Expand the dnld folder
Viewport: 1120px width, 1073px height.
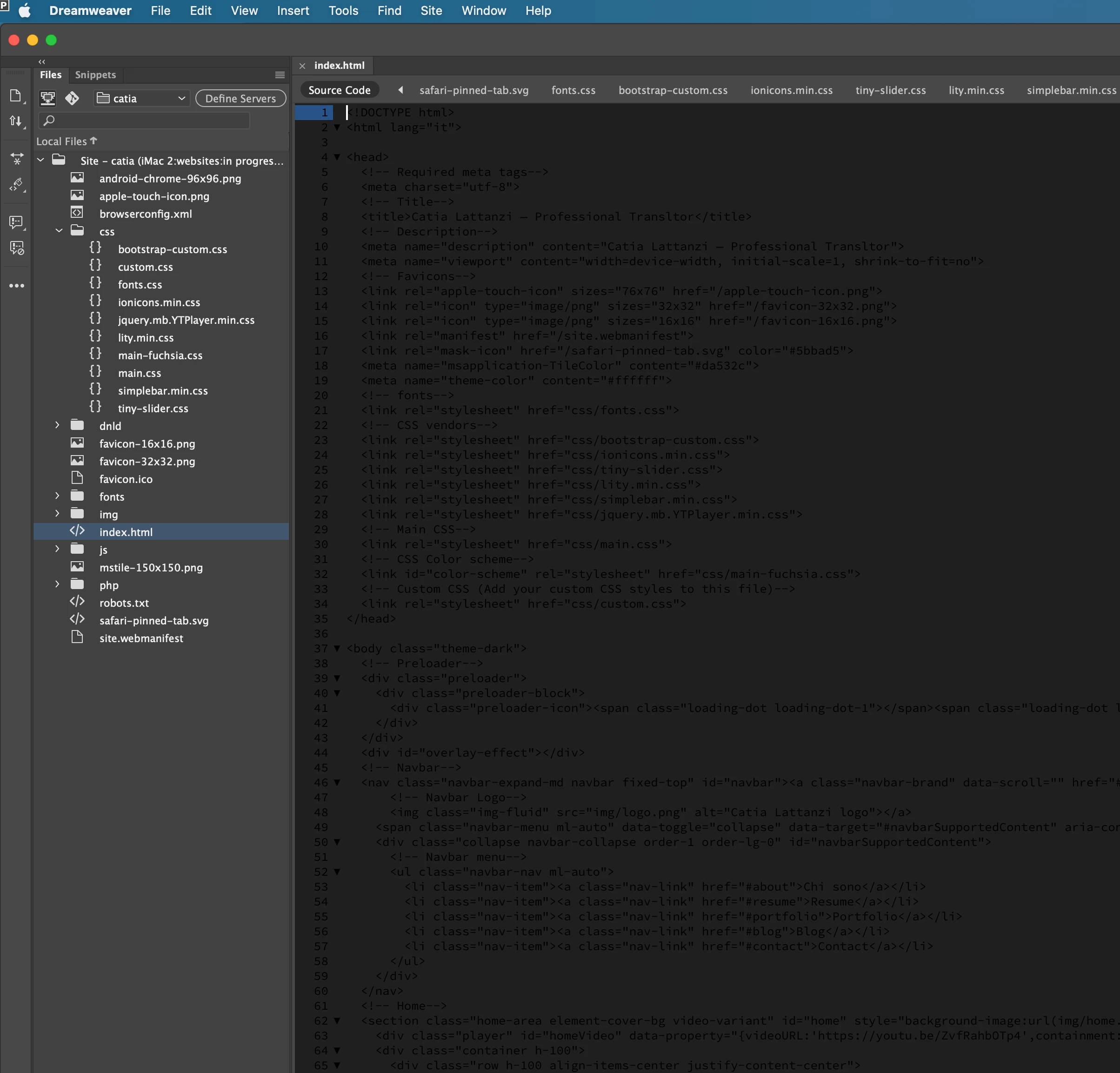click(57, 425)
